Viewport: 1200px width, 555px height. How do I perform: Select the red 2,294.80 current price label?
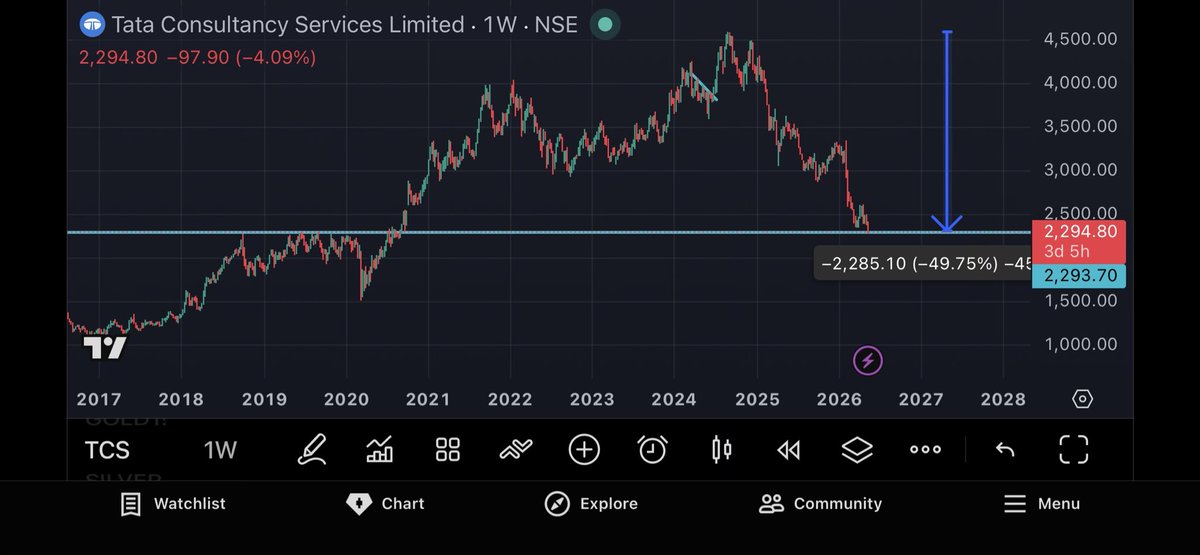tap(1078, 241)
